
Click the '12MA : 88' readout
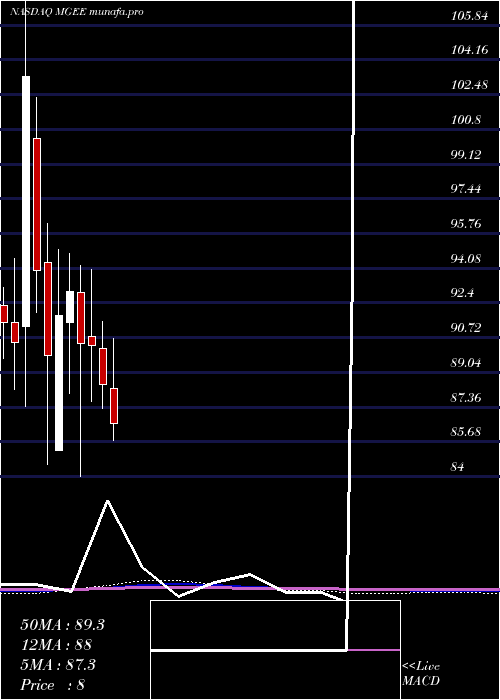[56, 645]
